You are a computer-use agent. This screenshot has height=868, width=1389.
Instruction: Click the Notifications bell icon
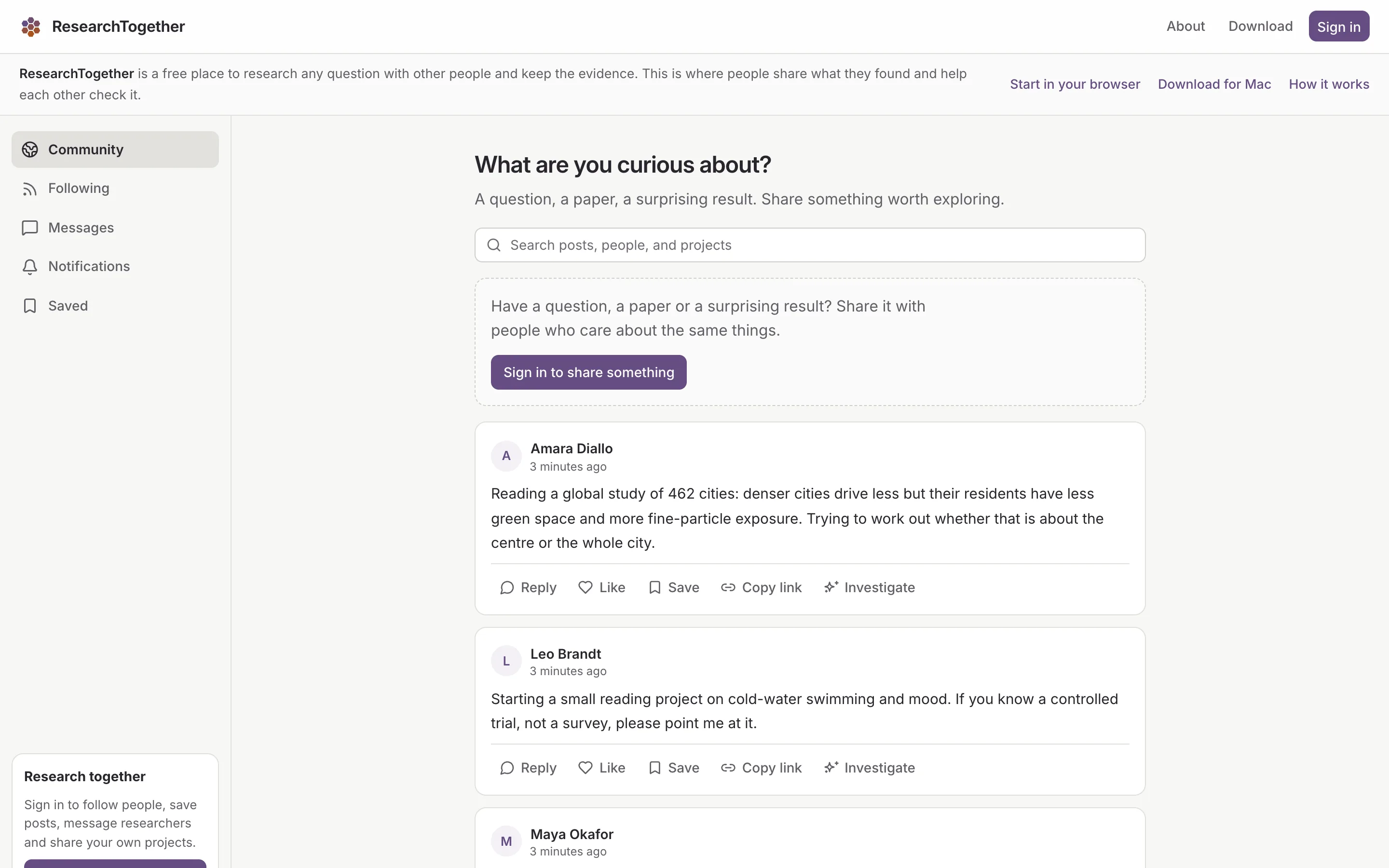point(30,267)
